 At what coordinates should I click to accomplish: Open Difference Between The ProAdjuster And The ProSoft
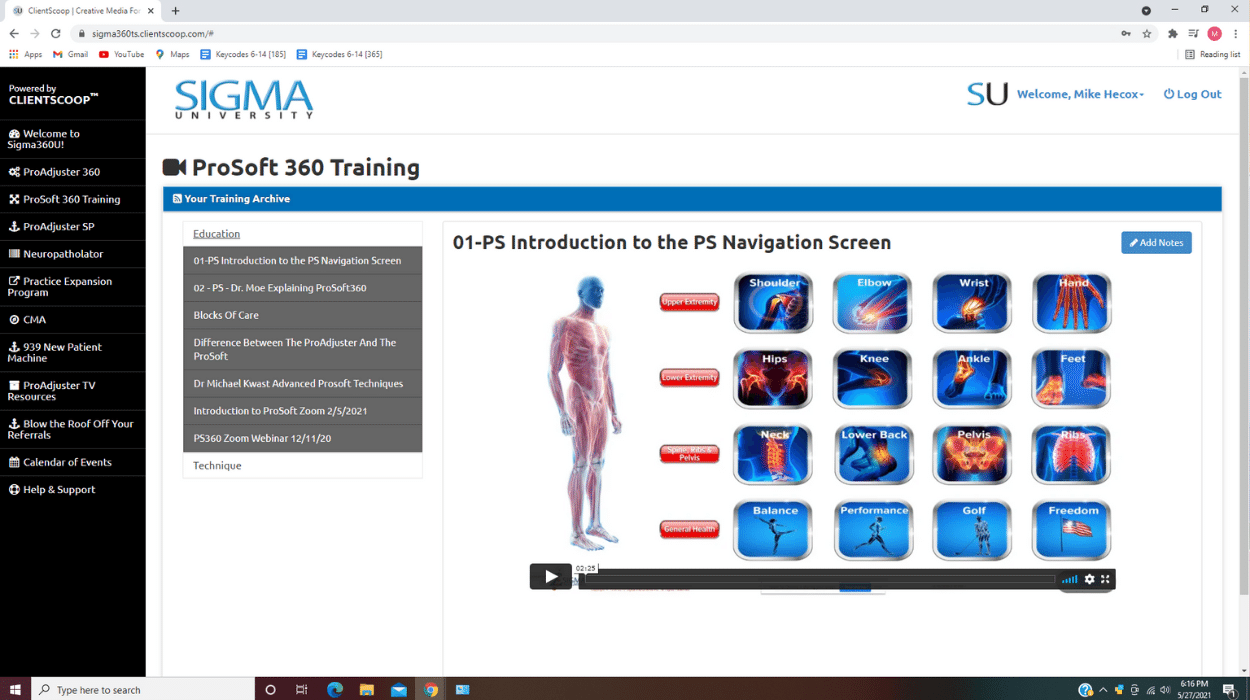pyautogui.click(x=303, y=349)
